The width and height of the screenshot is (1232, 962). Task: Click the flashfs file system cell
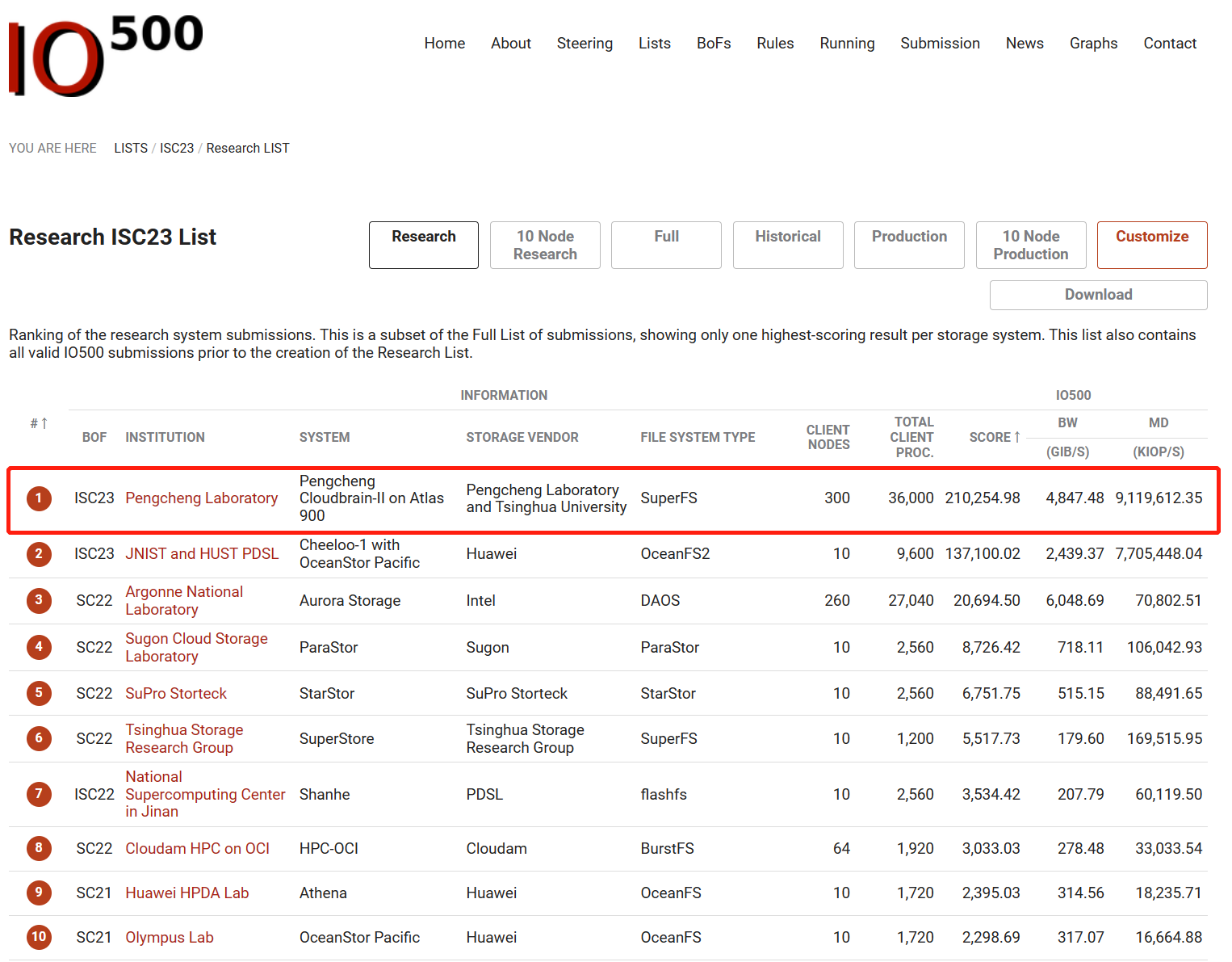point(664,795)
